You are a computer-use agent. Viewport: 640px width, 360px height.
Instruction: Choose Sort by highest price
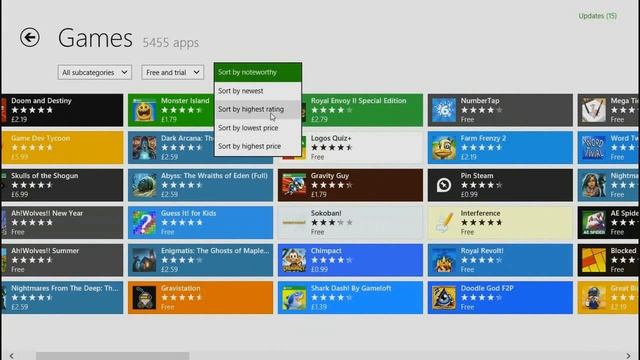pyautogui.click(x=258, y=146)
